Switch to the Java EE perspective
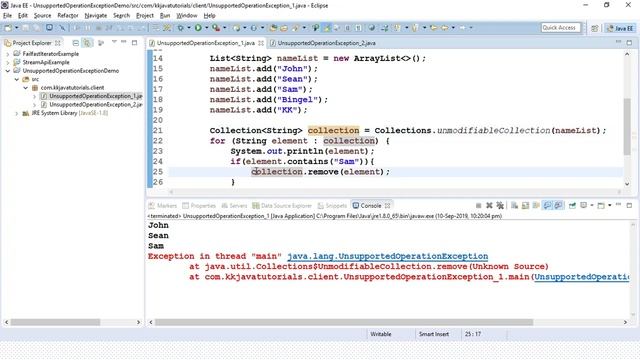This screenshot has width=640, height=360. coord(620,28)
